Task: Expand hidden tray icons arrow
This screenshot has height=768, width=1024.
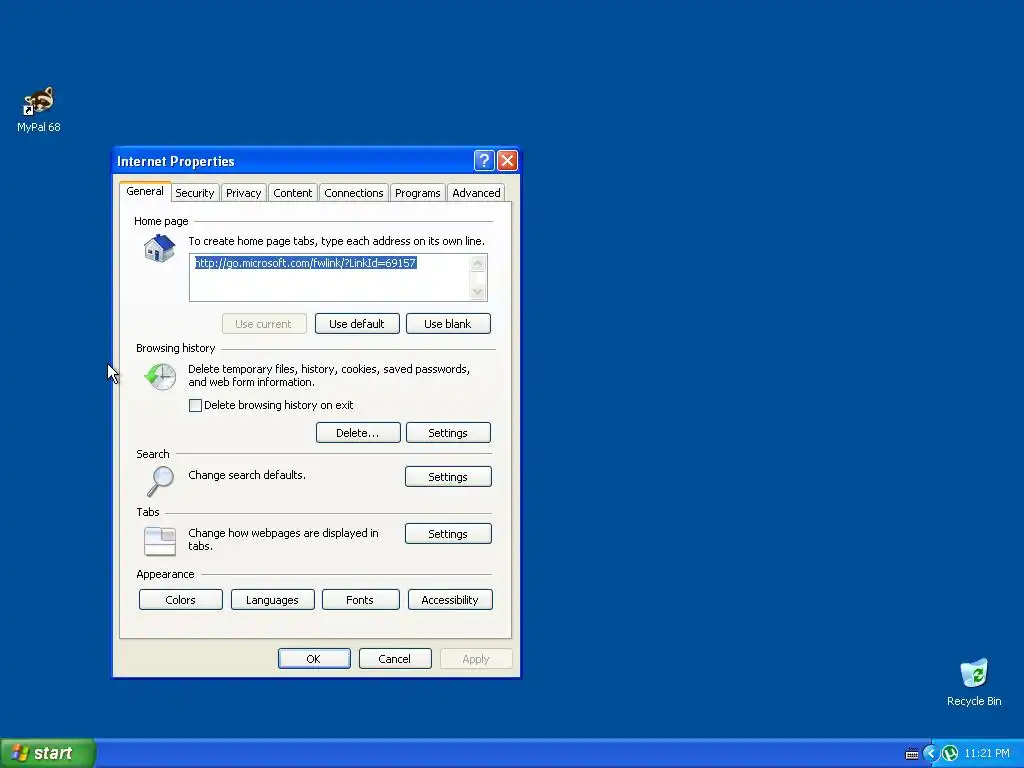Action: [930, 754]
